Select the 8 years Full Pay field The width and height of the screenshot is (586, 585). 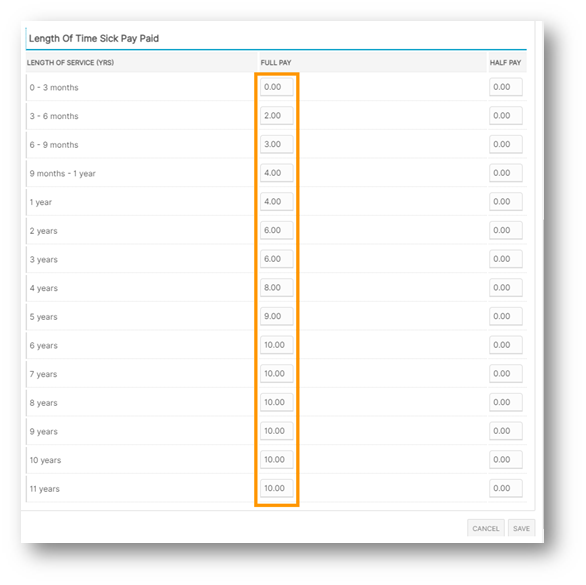[x=277, y=402]
